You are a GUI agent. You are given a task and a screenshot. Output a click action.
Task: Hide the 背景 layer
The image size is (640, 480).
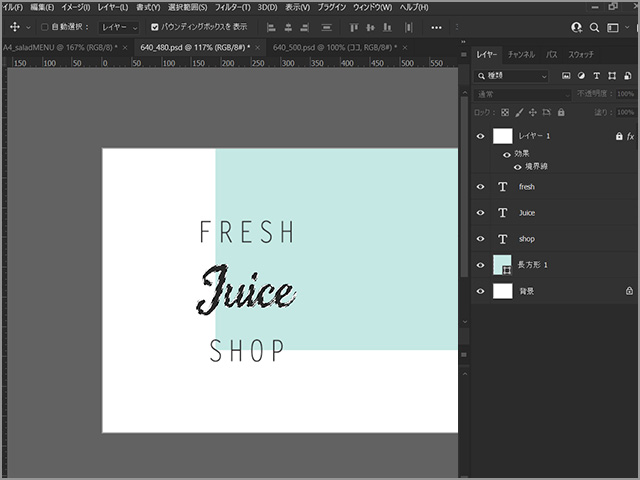480,291
